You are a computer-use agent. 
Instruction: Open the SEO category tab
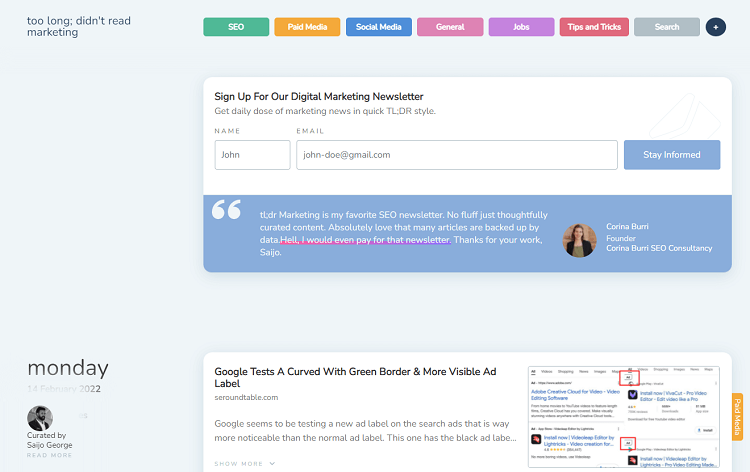236,27
